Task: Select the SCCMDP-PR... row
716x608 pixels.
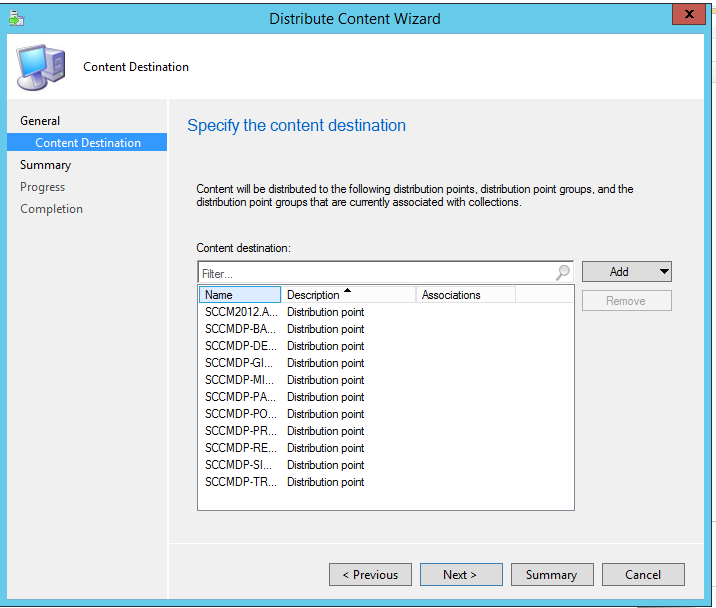Action: (386, 431)
